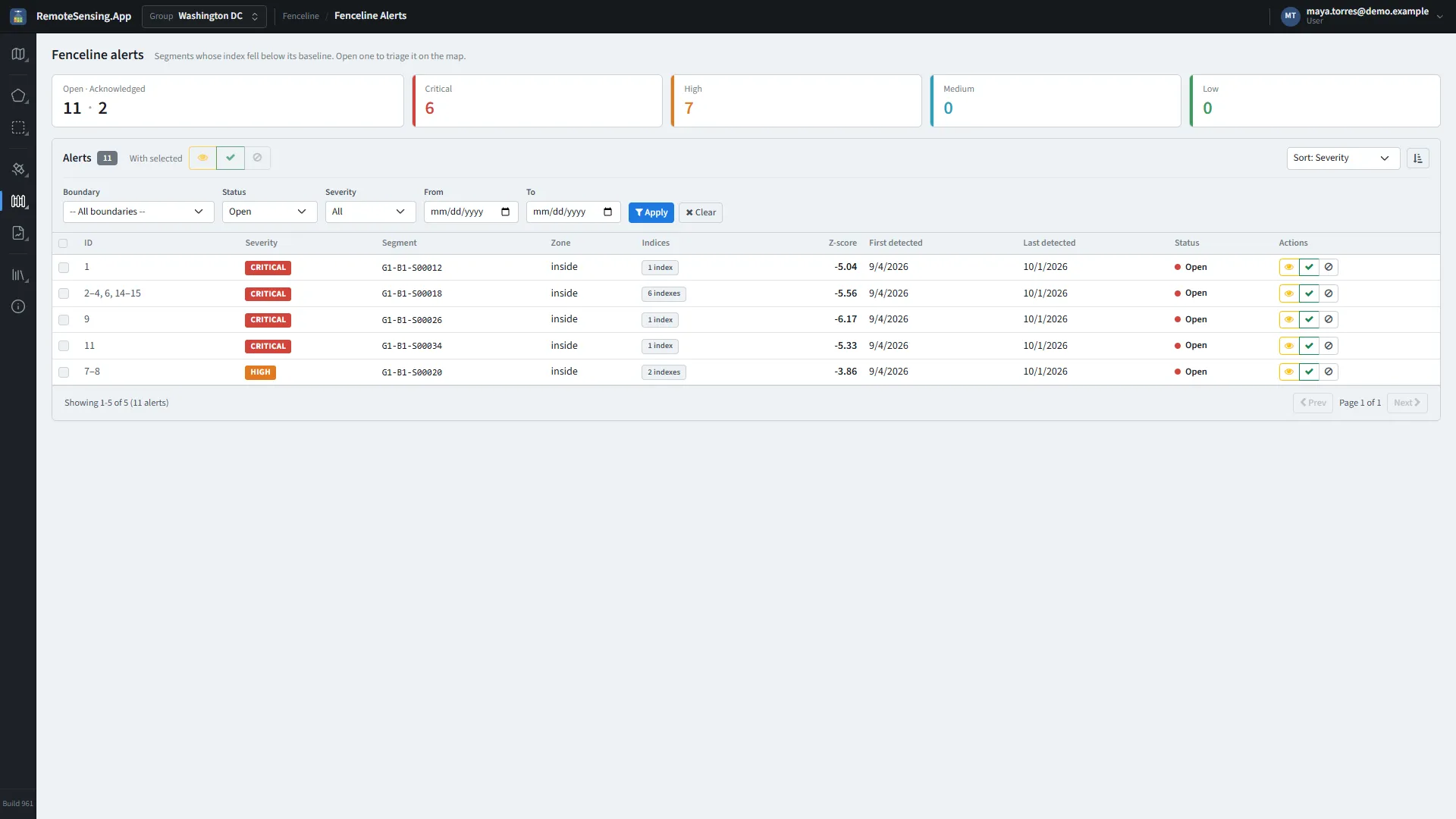Screen dimensions: 1456x819
Task: Click segment G1-B1-S00026
Action: pos(412,320)
